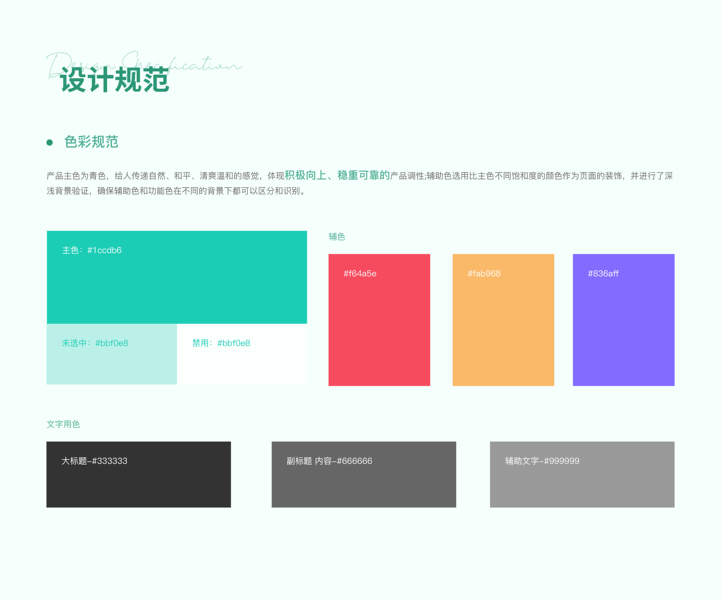Click the 设计规范 main heading
The image size is (721, 600).
click(x=114, y=80)
